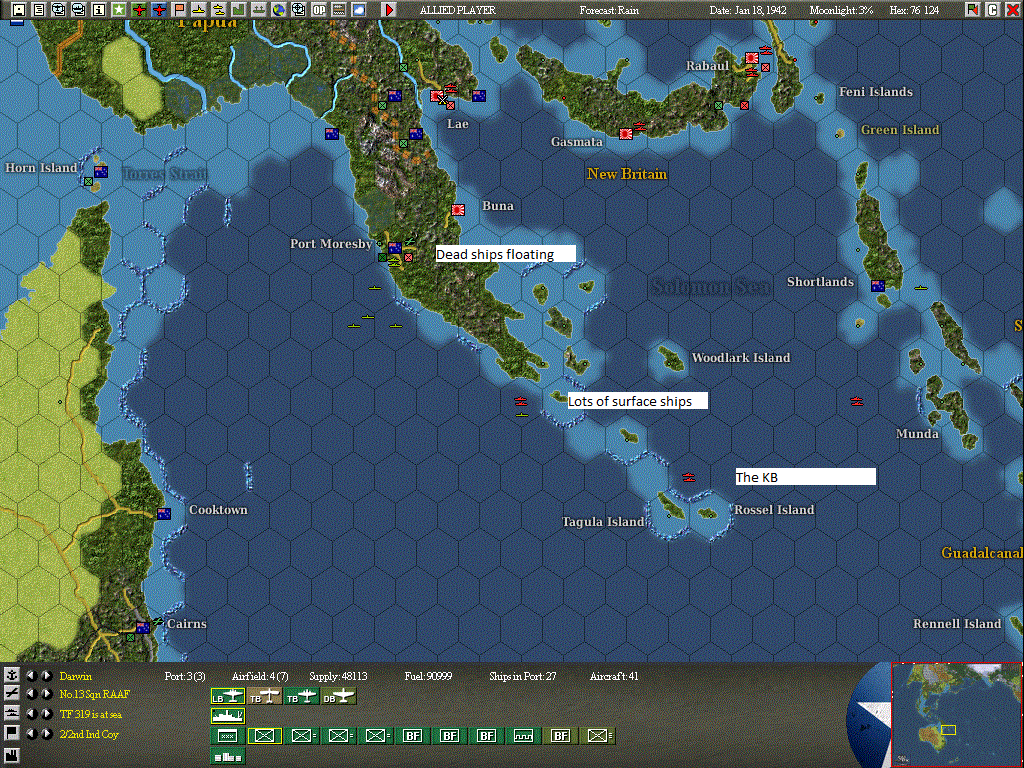
Task: Select the DB dive bomber icon
Action: (x=338, y=697)
